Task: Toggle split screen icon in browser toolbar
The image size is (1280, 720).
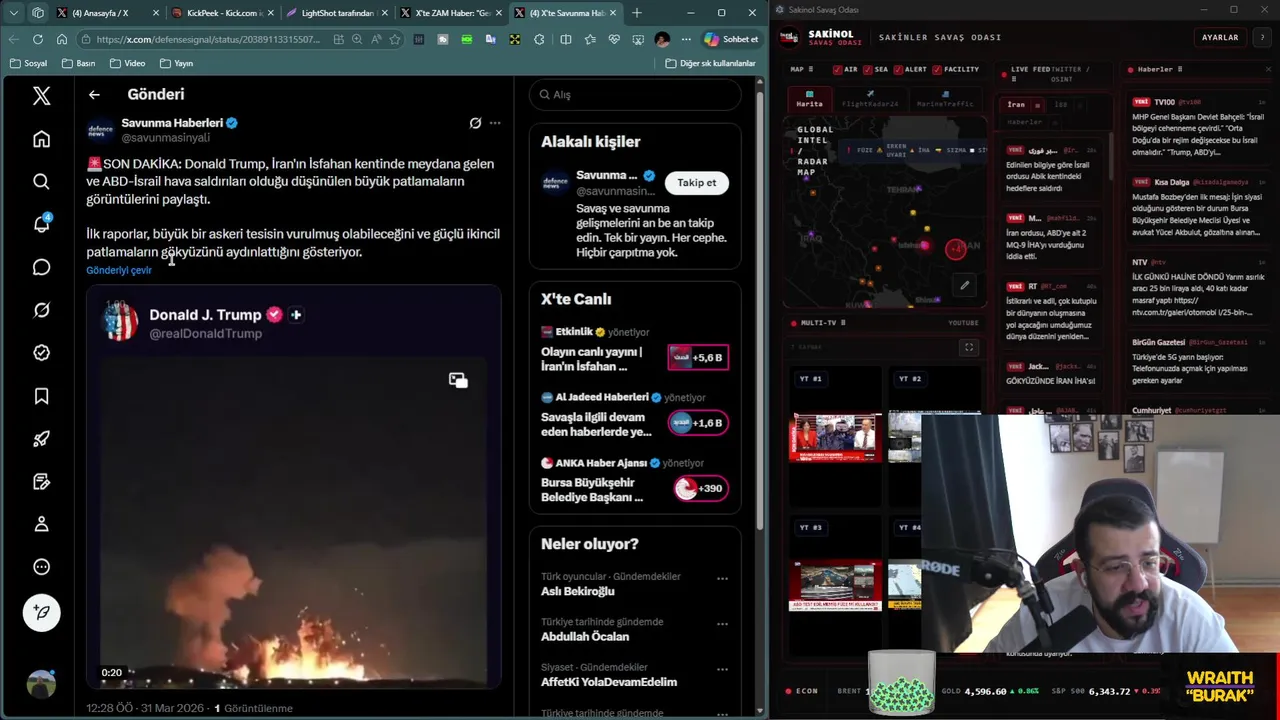Action: point(566,39)
